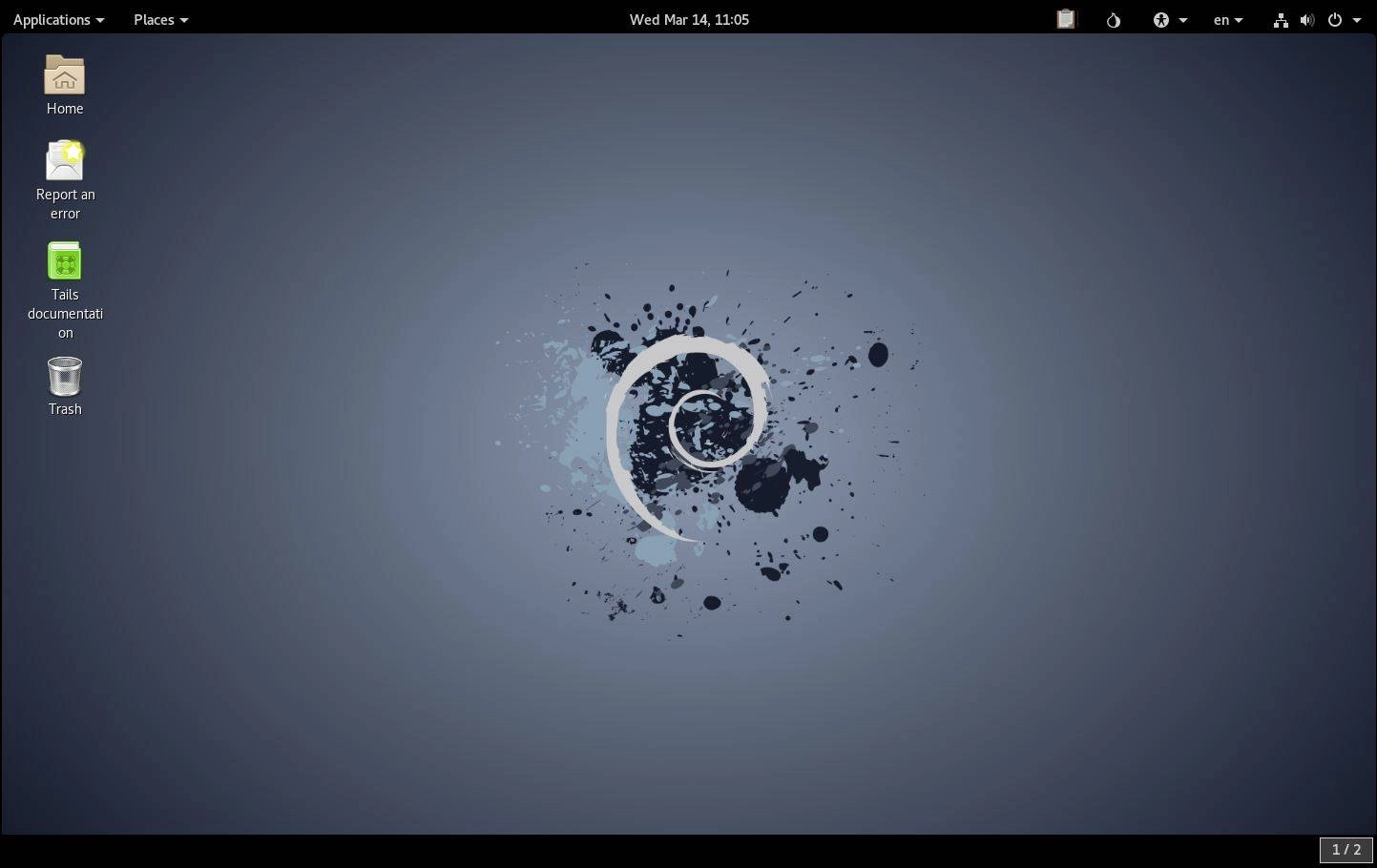Click the Trash label text

65,409
